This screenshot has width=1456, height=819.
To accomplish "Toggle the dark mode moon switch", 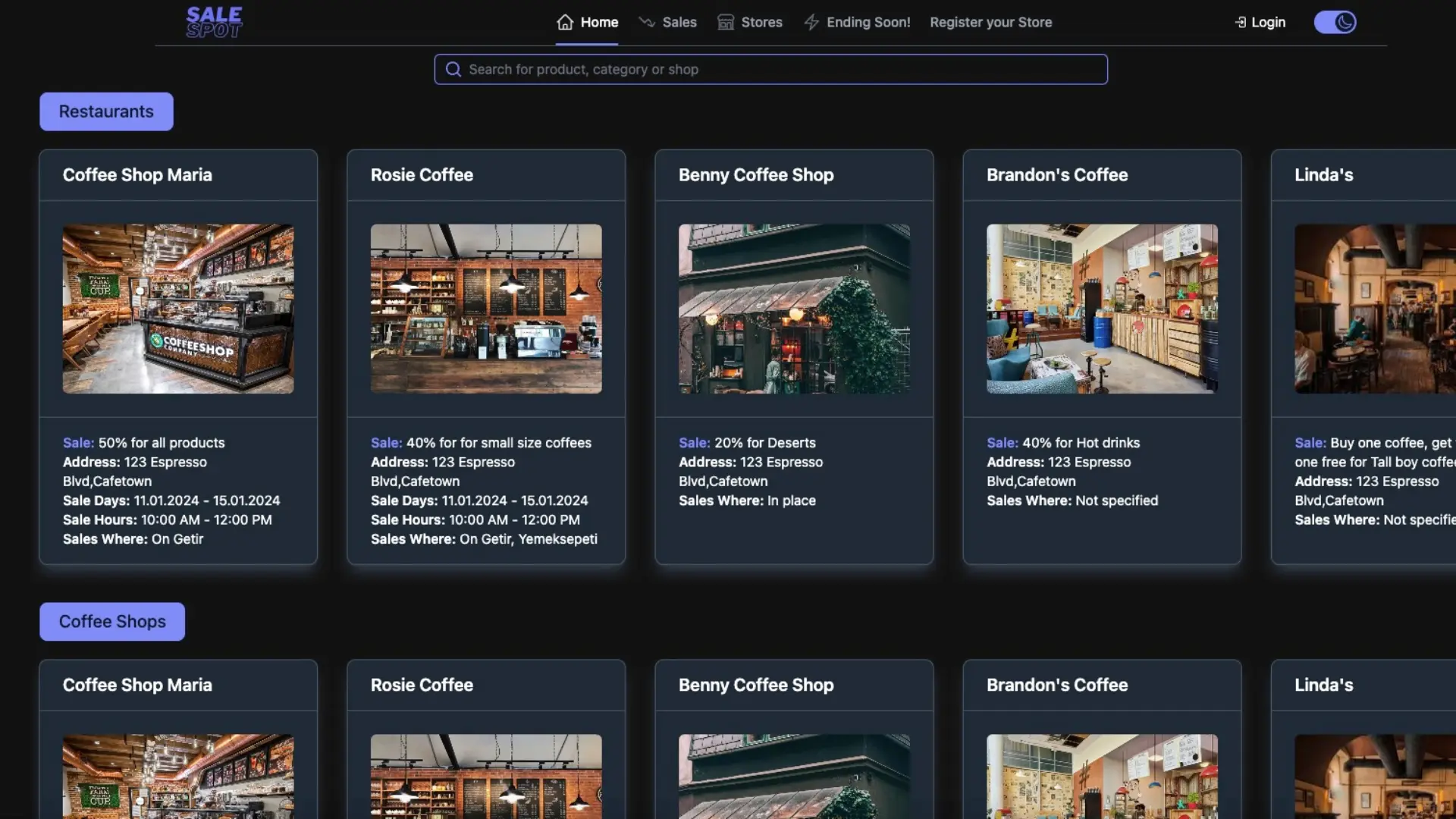I will point(1335,22).
